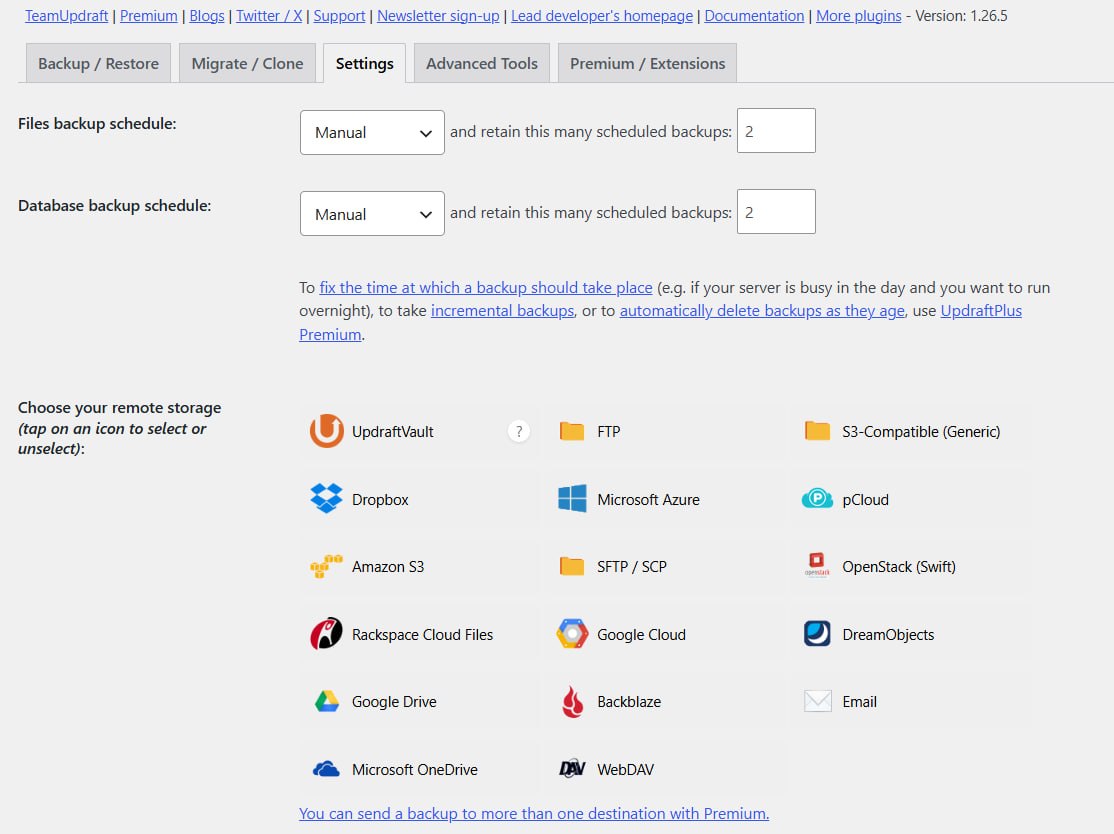The height and width of the screenshot is (834, 1114).
Task: Click the database retain backups number field
Action: click(x=776, y=212)
